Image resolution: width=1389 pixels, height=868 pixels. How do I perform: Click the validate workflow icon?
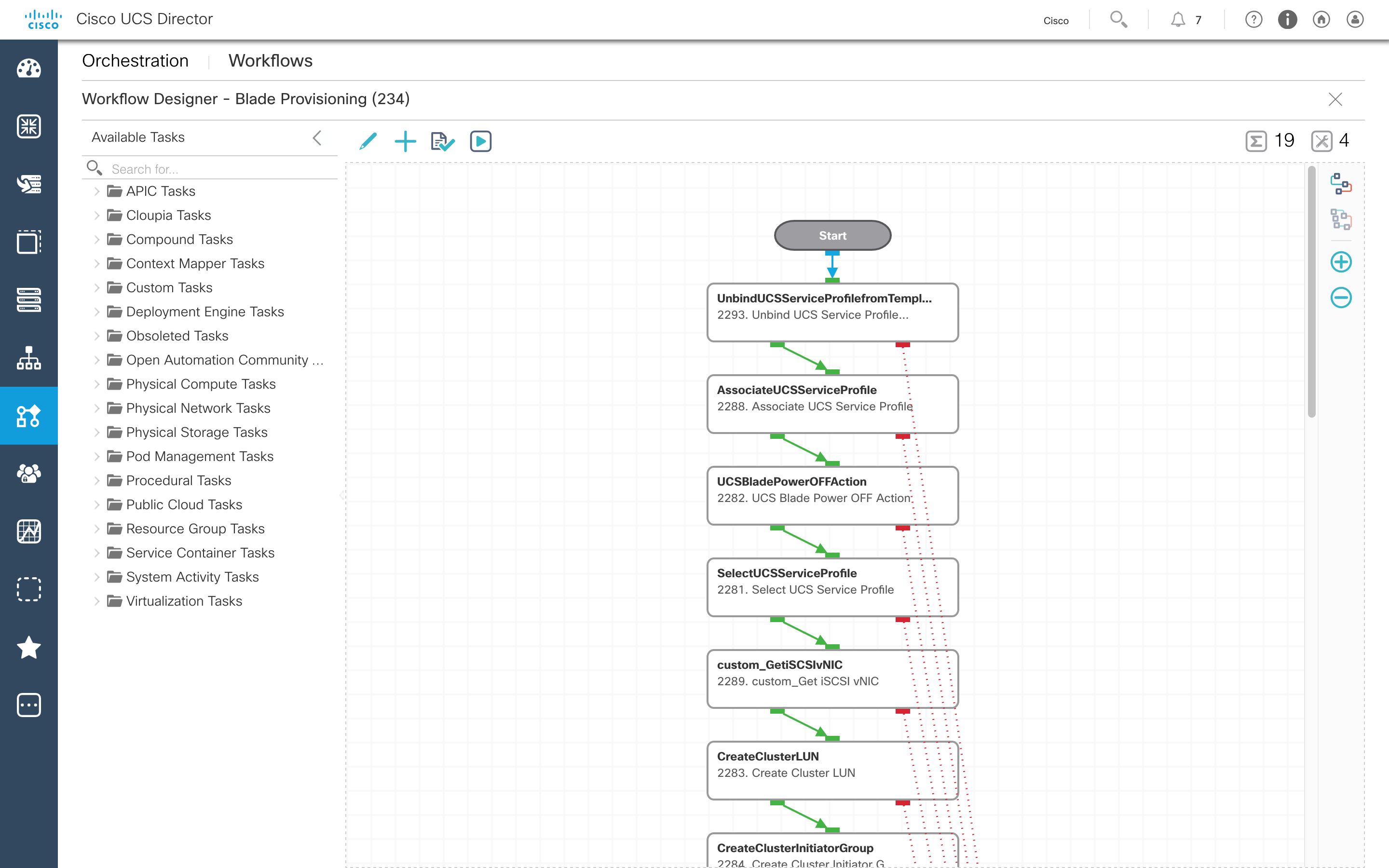coord(443,141)
